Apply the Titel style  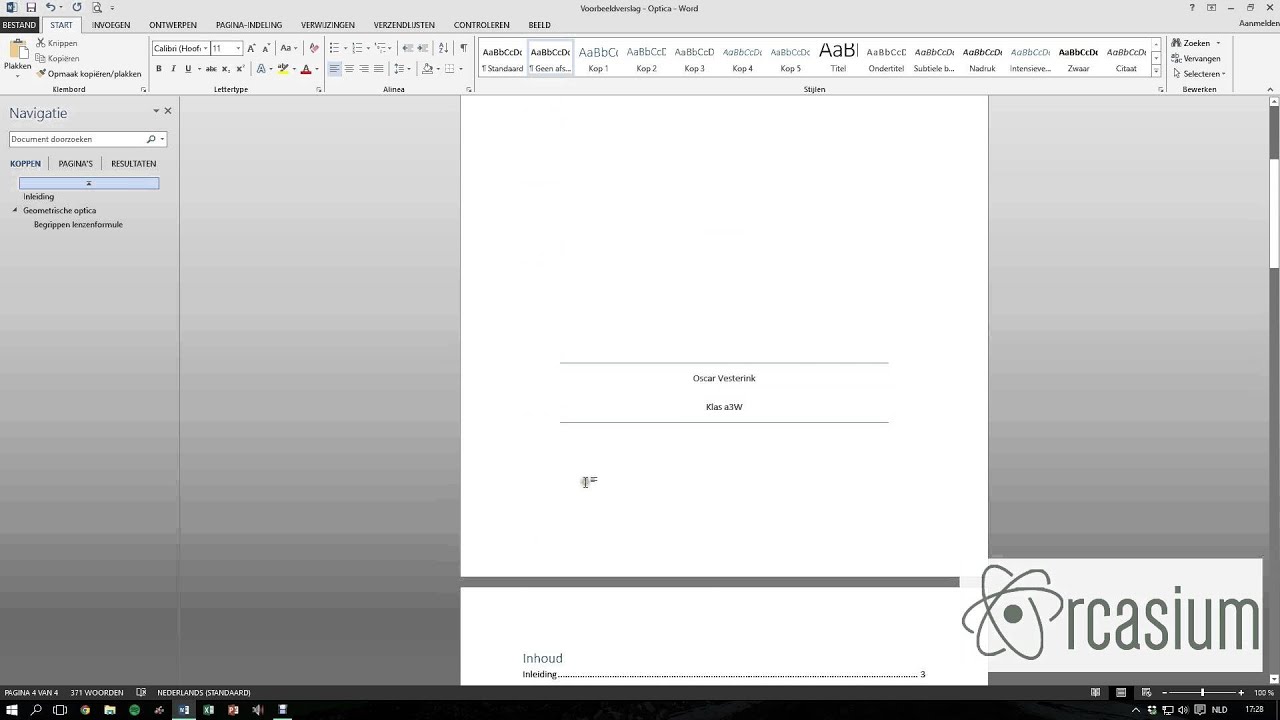click(x=838, y=58)
